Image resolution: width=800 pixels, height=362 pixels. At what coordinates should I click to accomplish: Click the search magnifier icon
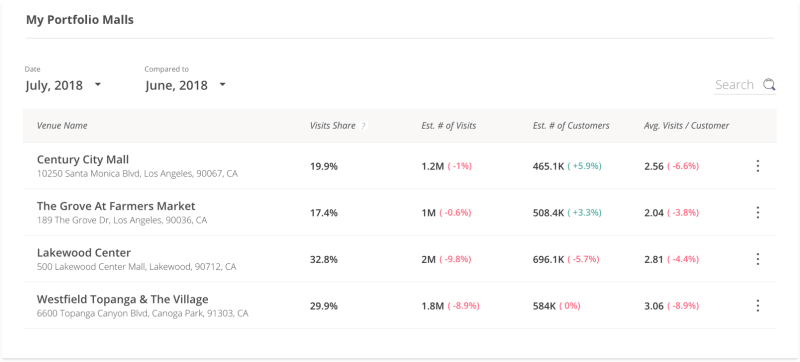(x=769, y=85)
